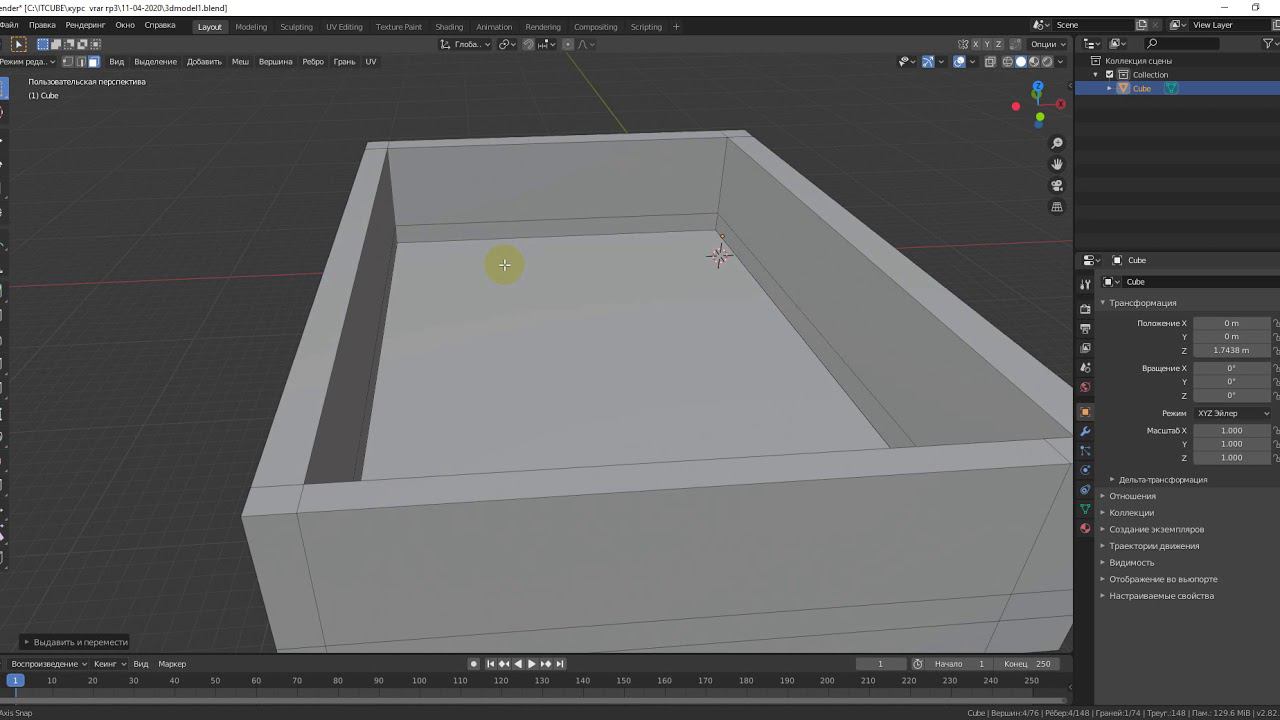Open the Material properties tab icon

point(1085,528)
